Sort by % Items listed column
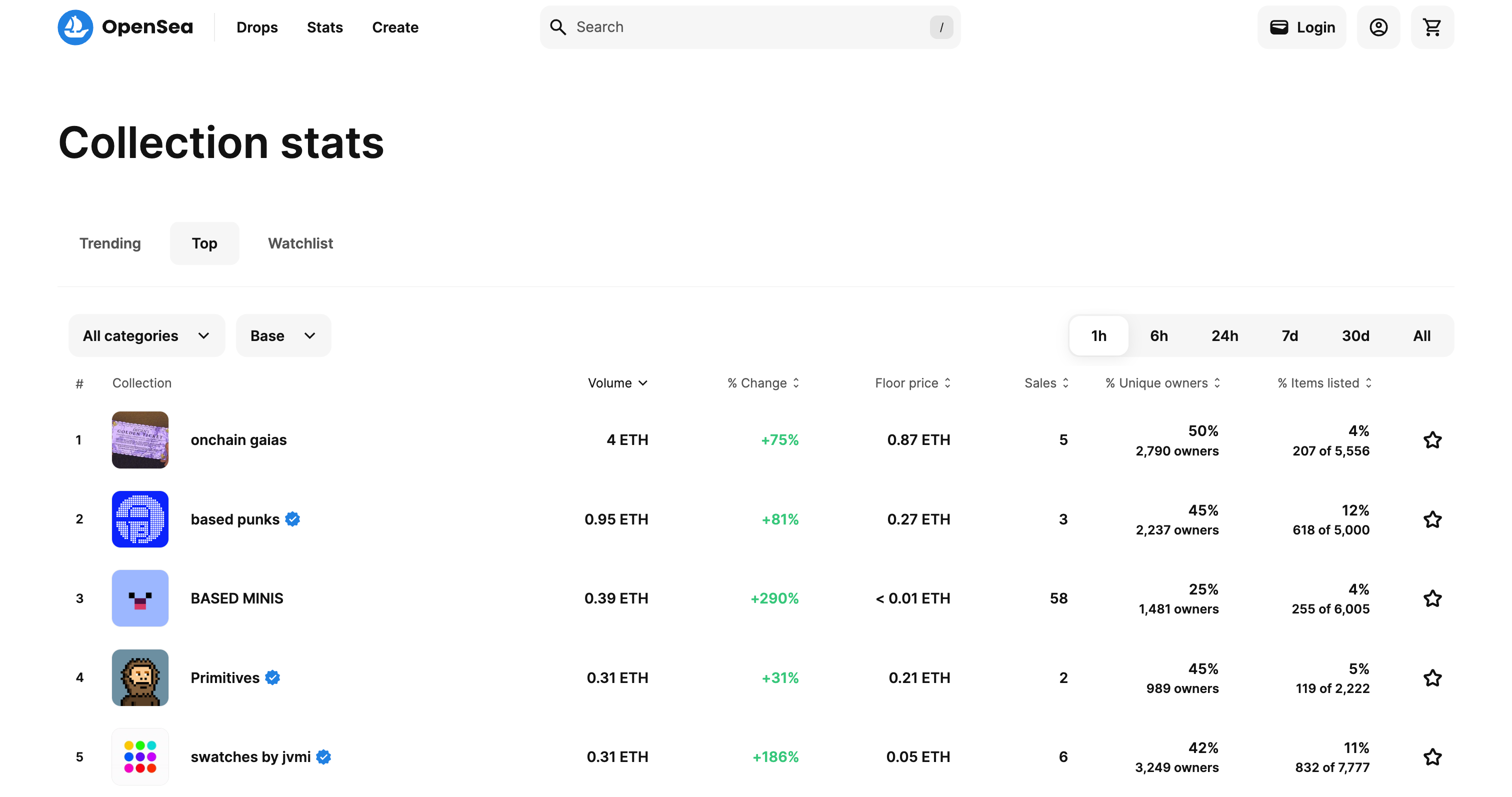1512x797 pixels. click(x=1324, y=383)
